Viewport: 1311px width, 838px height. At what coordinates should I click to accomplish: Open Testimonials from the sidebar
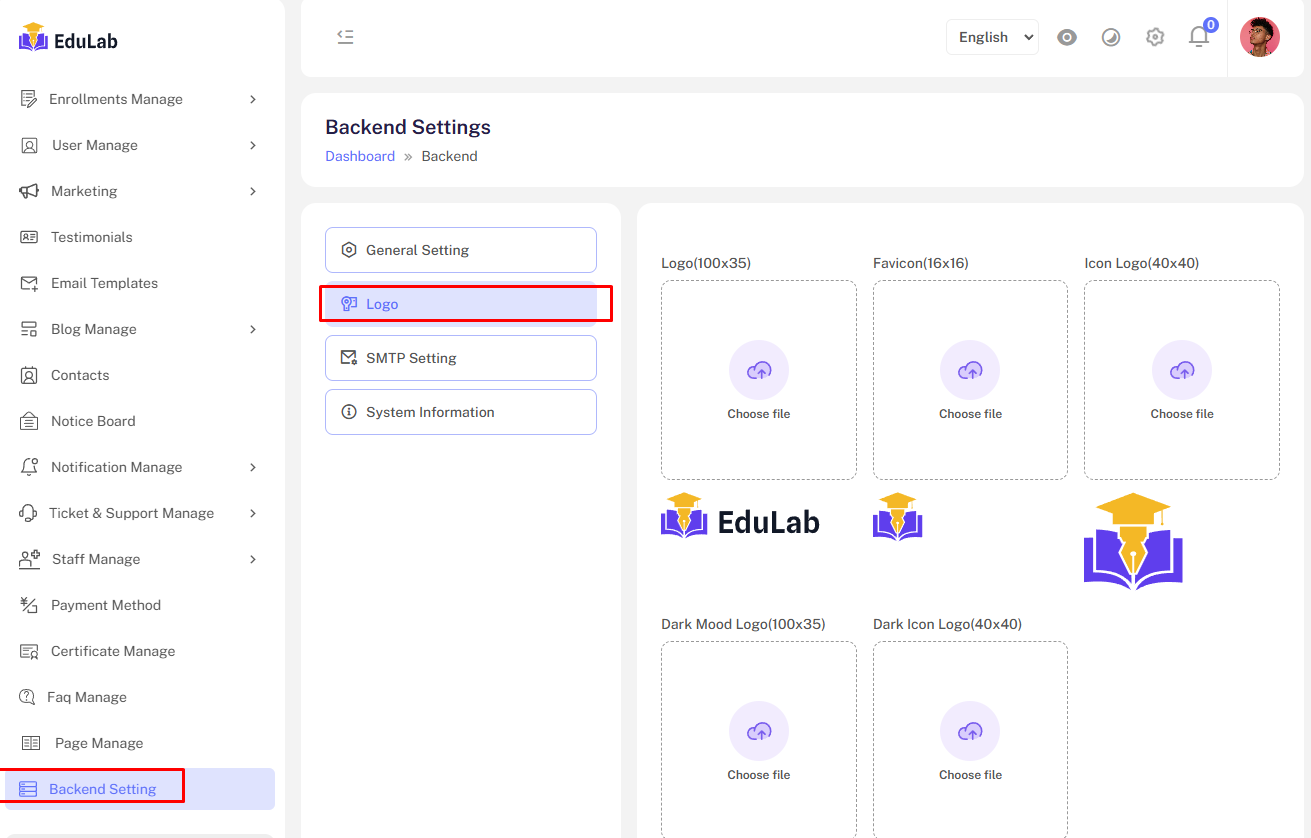point(91,237)
